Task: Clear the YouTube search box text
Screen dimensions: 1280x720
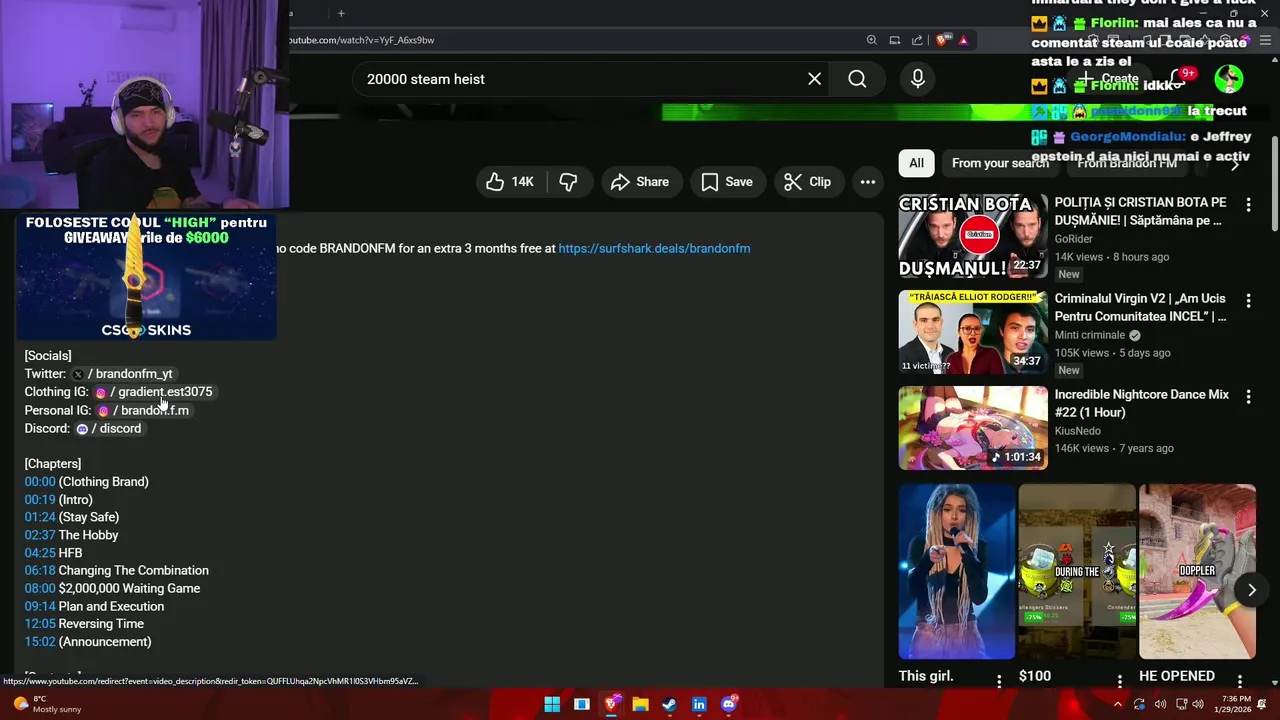Action: pos(814,79)
